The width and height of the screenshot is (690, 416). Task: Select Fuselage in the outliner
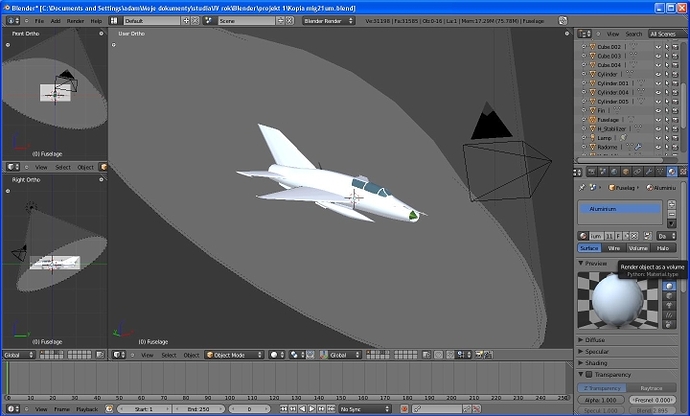pyautogui.click(x=608, y=120)
